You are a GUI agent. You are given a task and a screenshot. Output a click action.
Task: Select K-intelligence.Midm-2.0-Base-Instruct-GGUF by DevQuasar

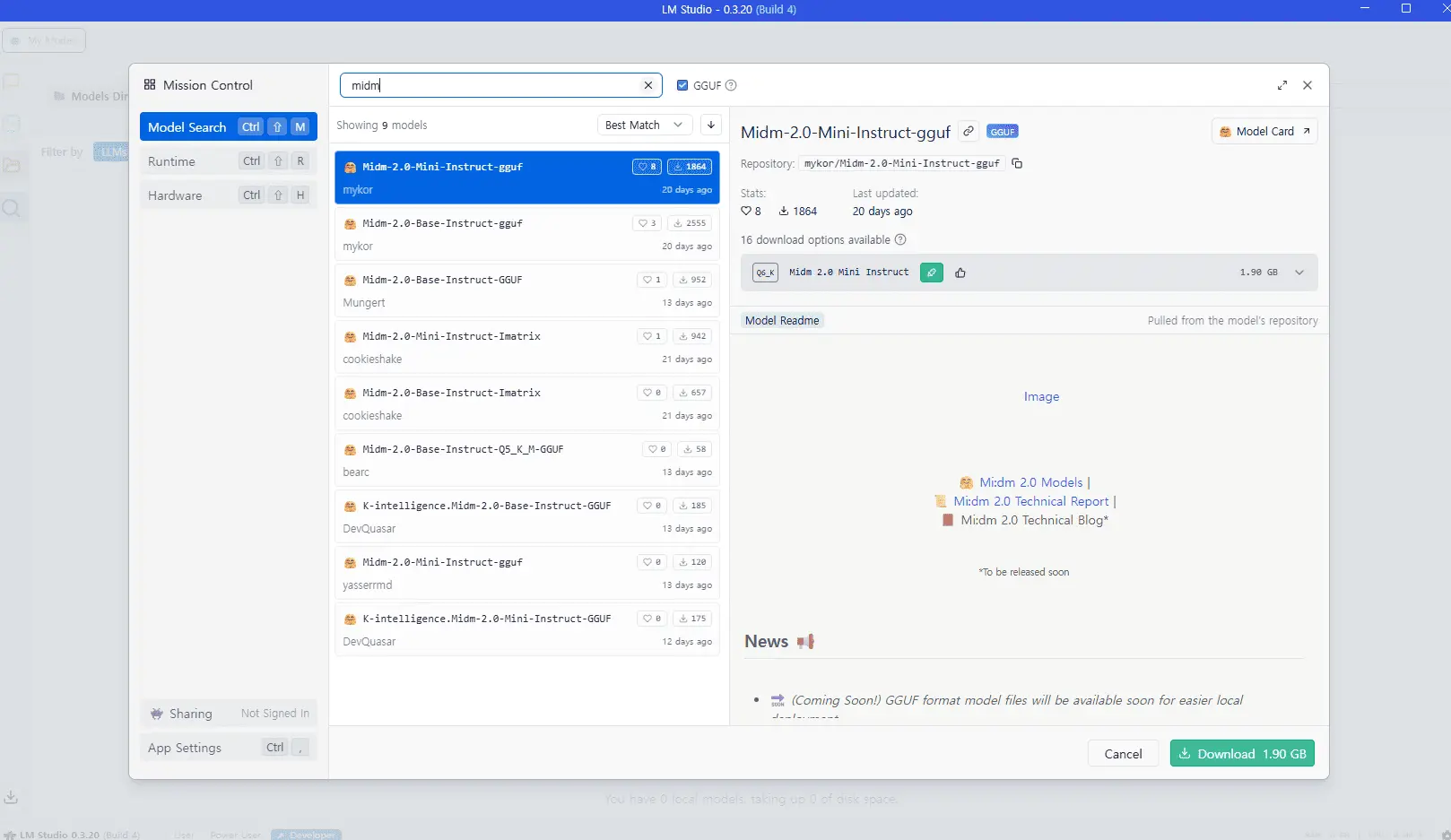[527, 516]
